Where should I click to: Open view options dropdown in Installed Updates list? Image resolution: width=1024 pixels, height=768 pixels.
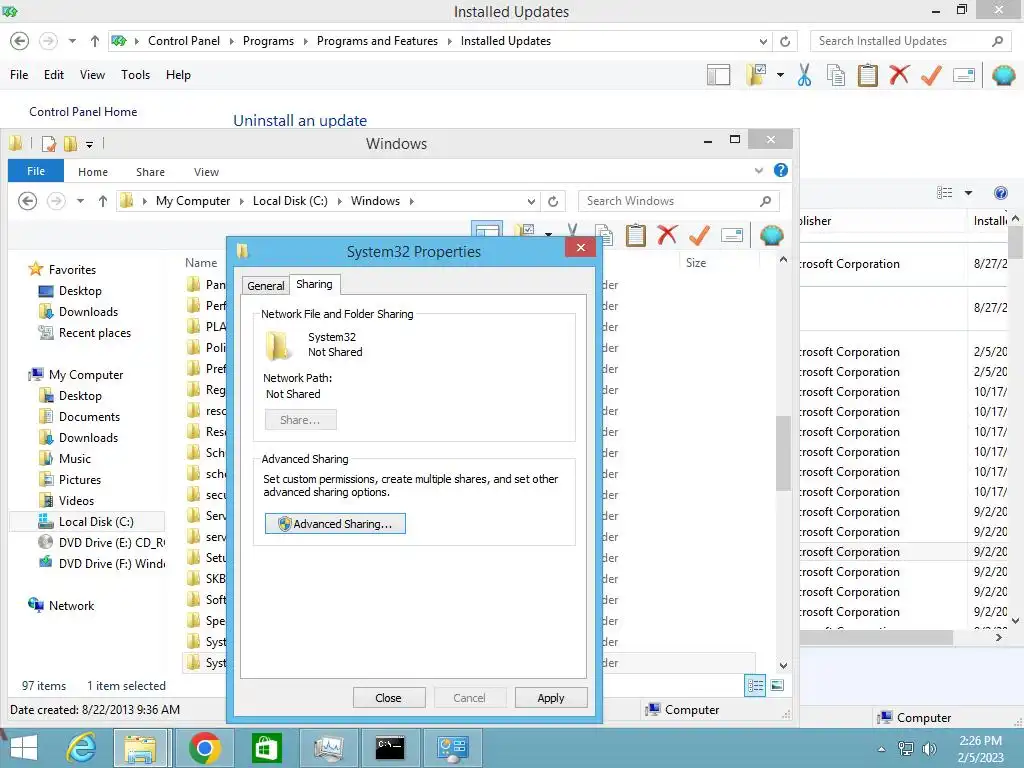tap(968, 193)
